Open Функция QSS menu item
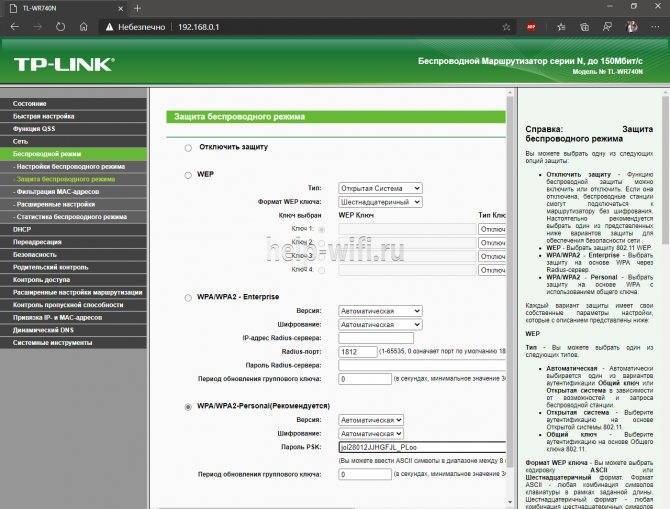Viewport: 670px width, 509px height. pos(73,129)
